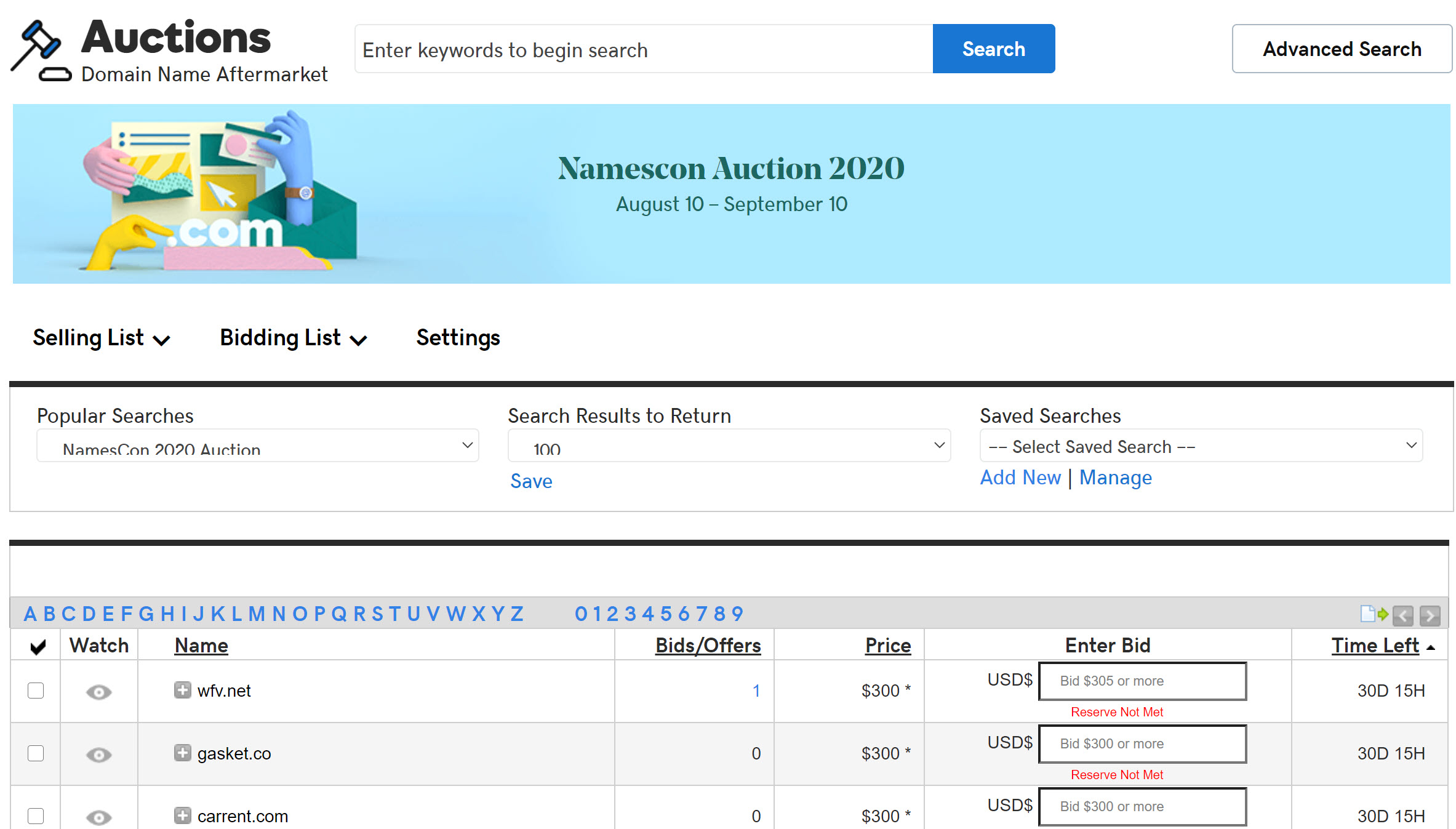
Task: Click bid input field for wfv.net
Action: click(1142, 681)
